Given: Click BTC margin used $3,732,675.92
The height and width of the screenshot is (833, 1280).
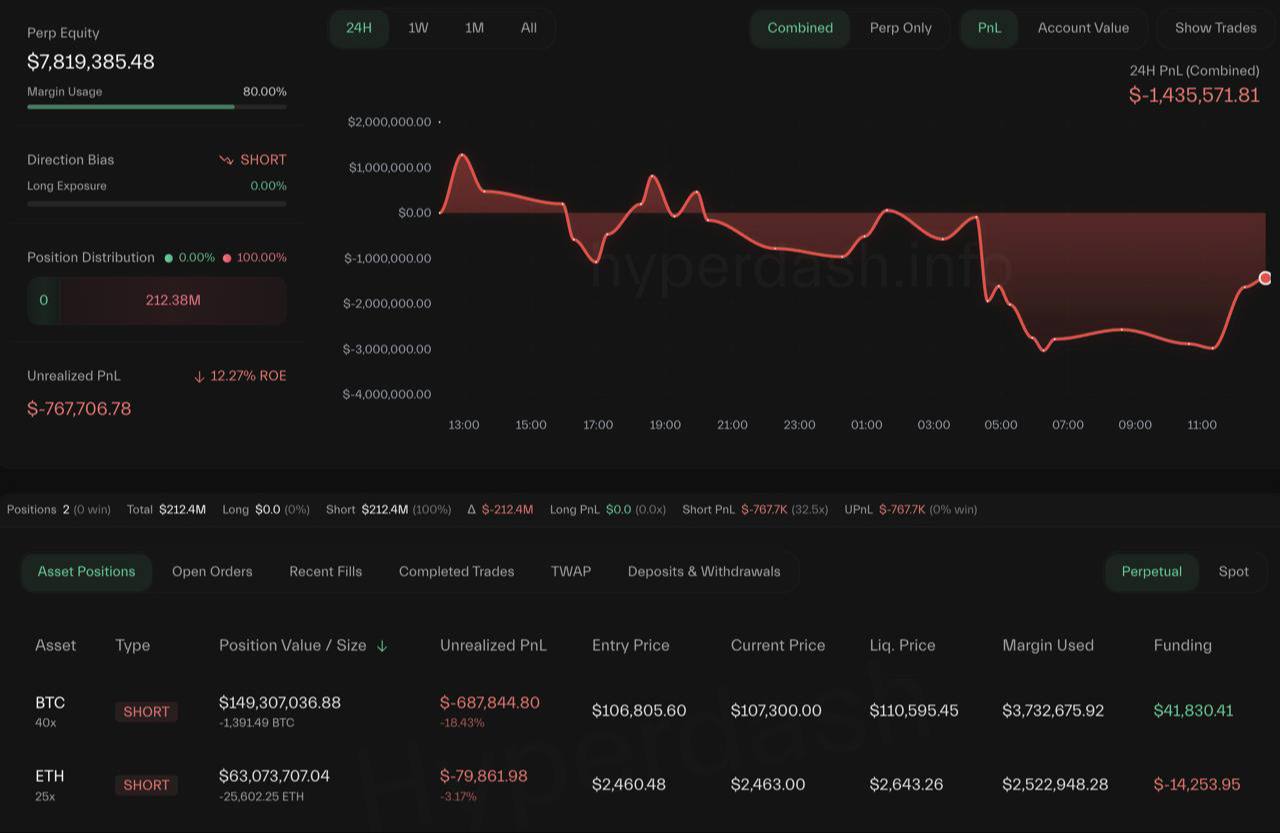Looking at the screenshot, I should 1053,711.
